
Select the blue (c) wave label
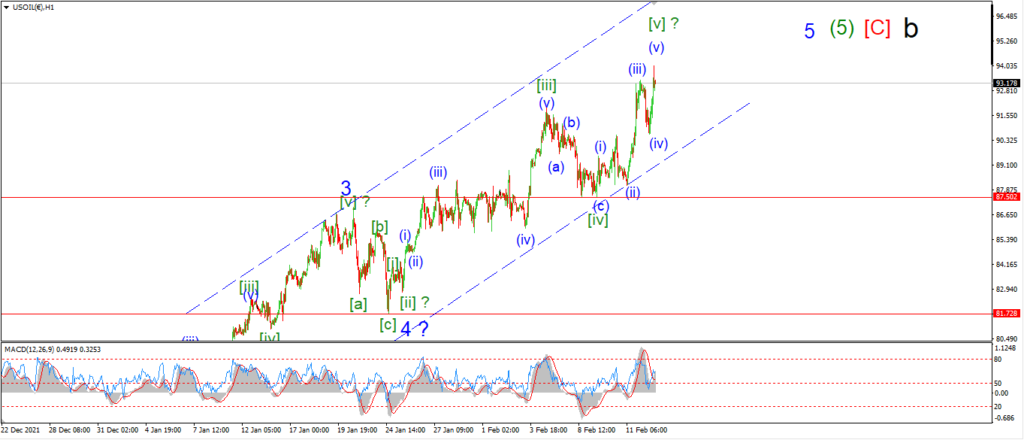[x=601, y=206]
